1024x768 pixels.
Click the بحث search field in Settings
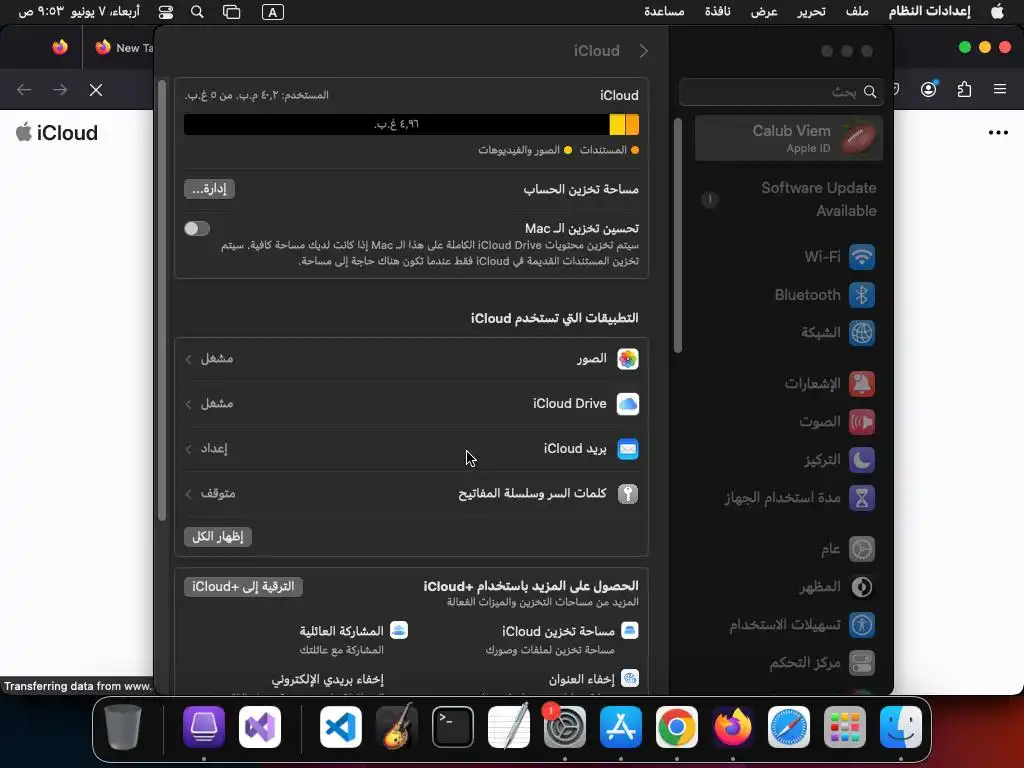[x=781, y=91]
